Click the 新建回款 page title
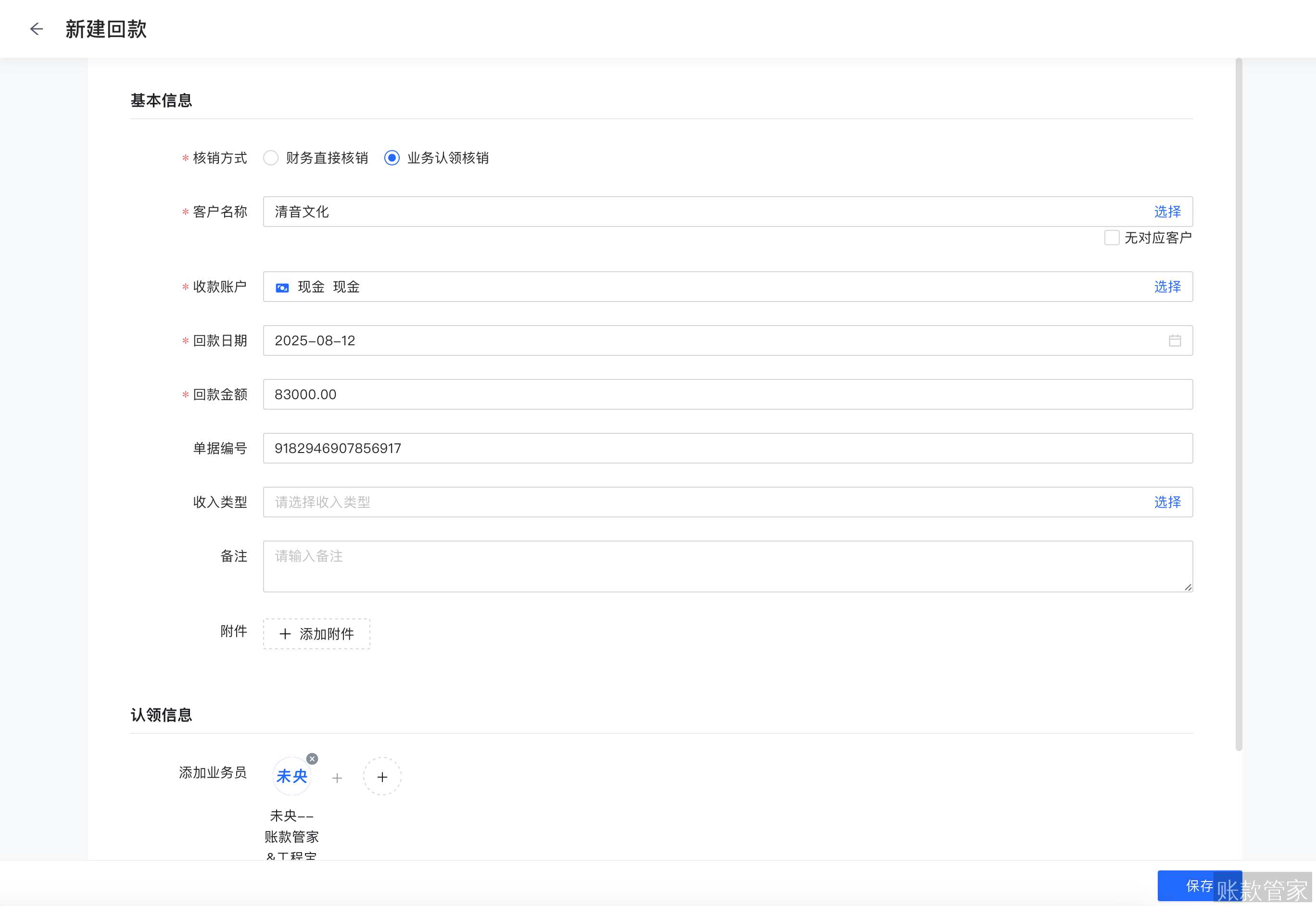Image resolution: width=1316 pixels, height=906 pixels. (106, 28)
